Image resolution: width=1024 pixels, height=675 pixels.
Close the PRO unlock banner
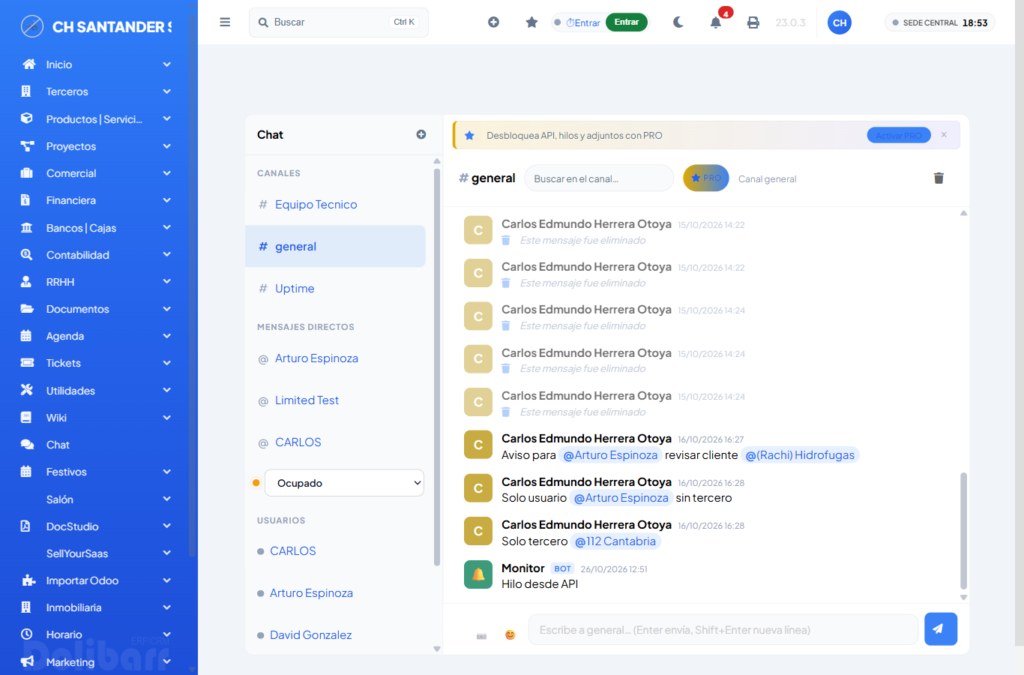pos(944,134)
